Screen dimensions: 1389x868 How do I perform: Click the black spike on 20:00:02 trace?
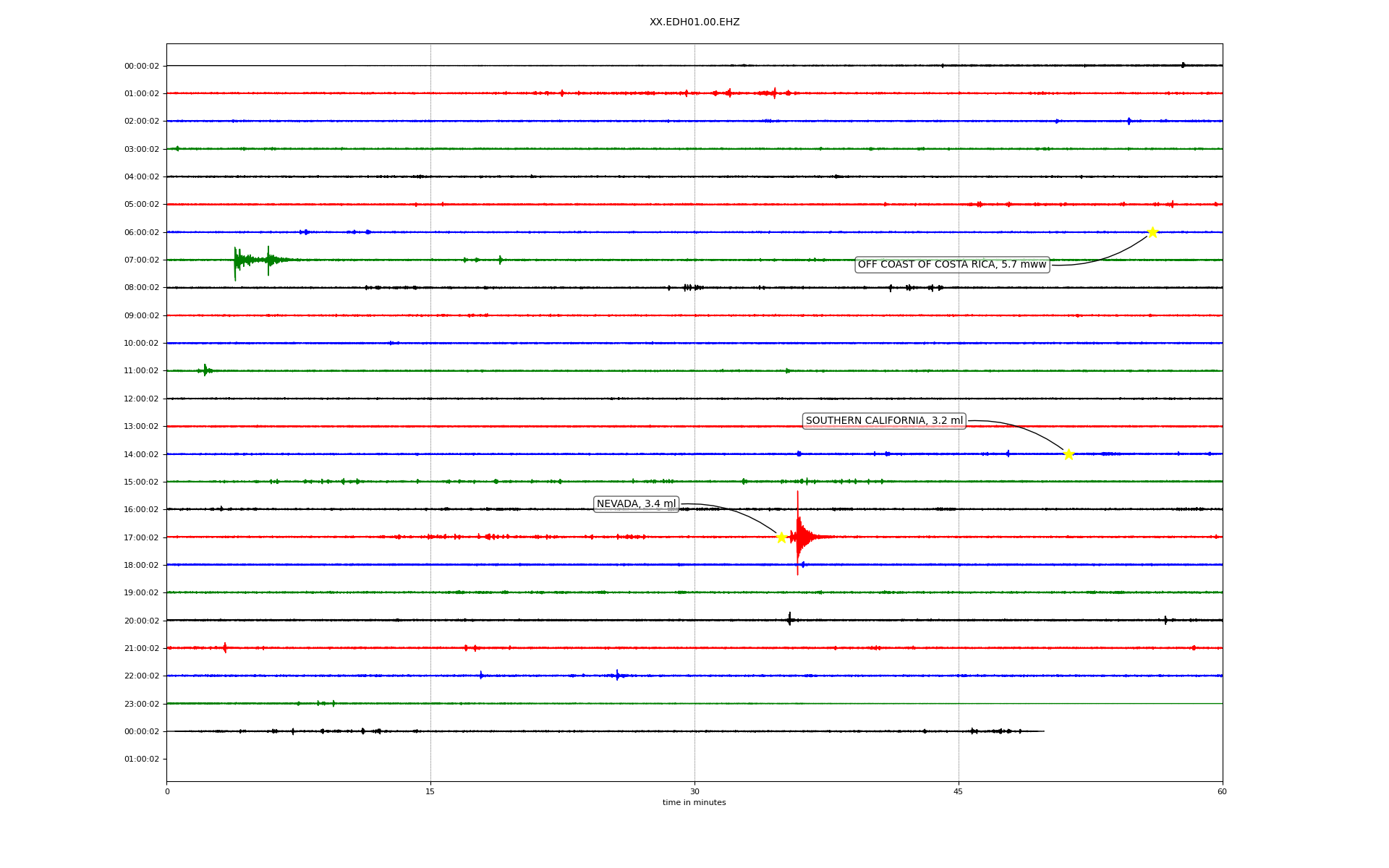click(789, 619)
